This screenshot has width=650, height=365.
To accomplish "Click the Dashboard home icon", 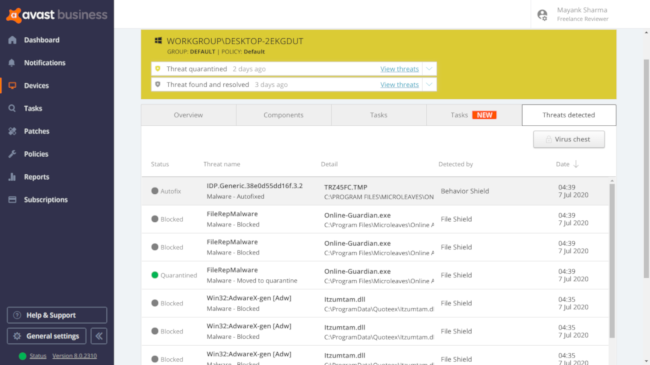I will pos(12,40).
